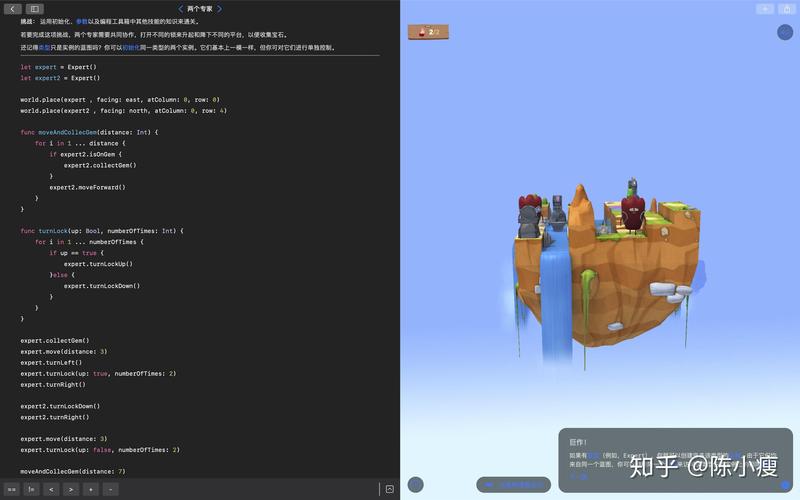The image size is (800, 500).
Task: Click 'if expert2.isOnGem' line
Action: tap(86, 154)
